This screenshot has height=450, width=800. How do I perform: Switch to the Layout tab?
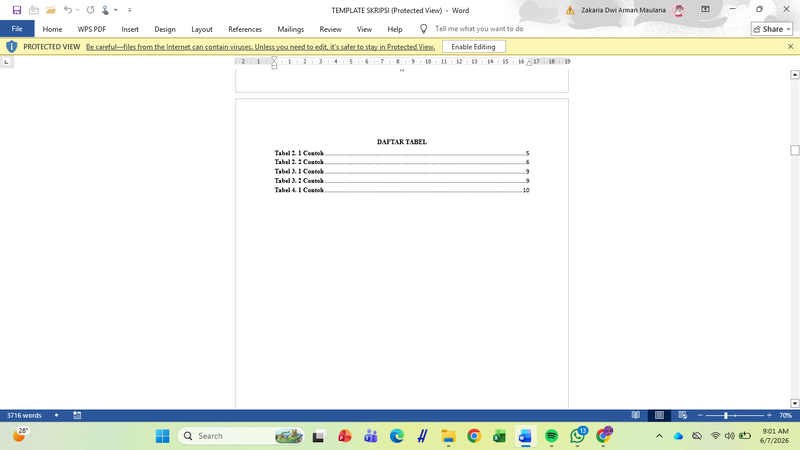202,29
